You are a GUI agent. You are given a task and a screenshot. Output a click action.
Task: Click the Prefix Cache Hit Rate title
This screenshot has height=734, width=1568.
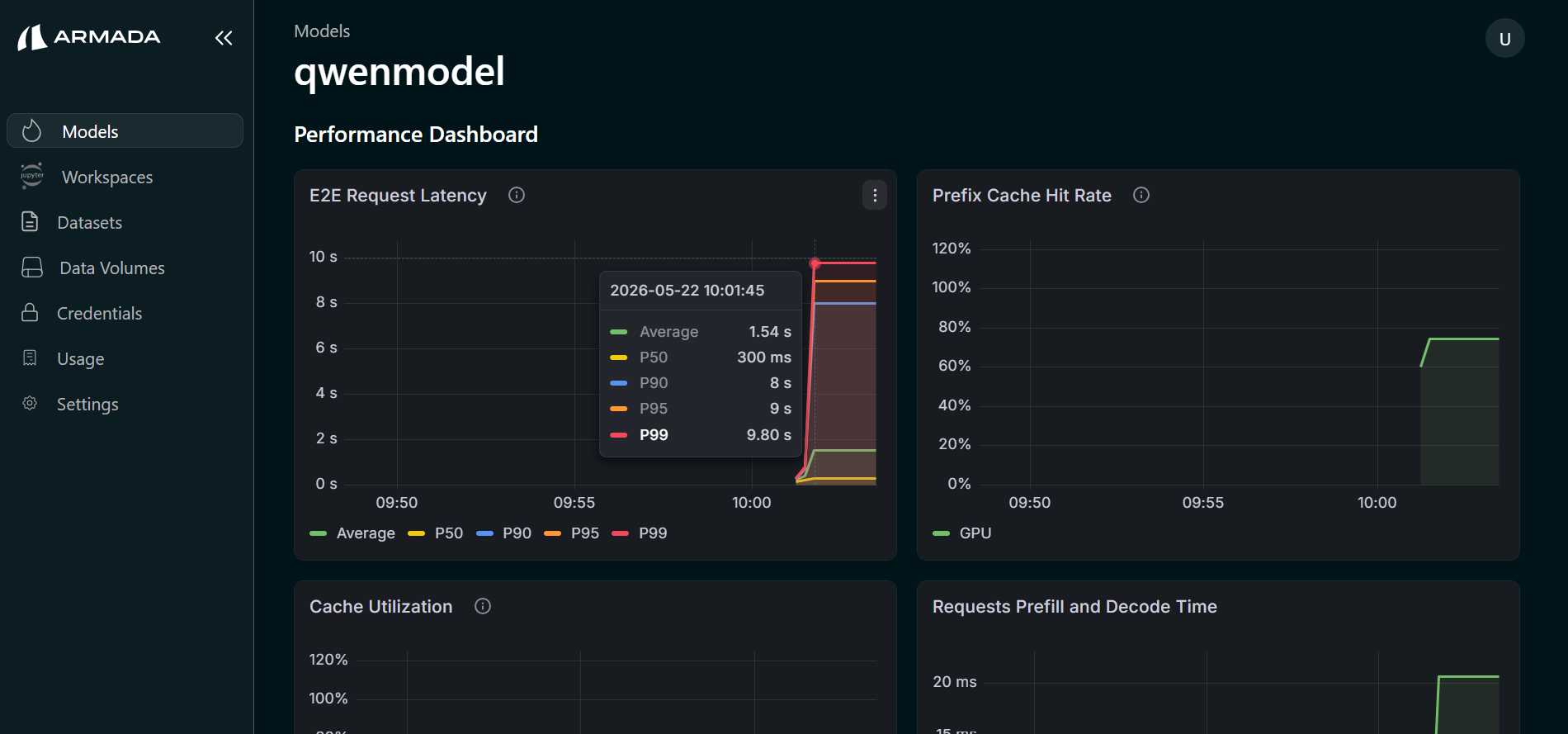point(1022,195)
